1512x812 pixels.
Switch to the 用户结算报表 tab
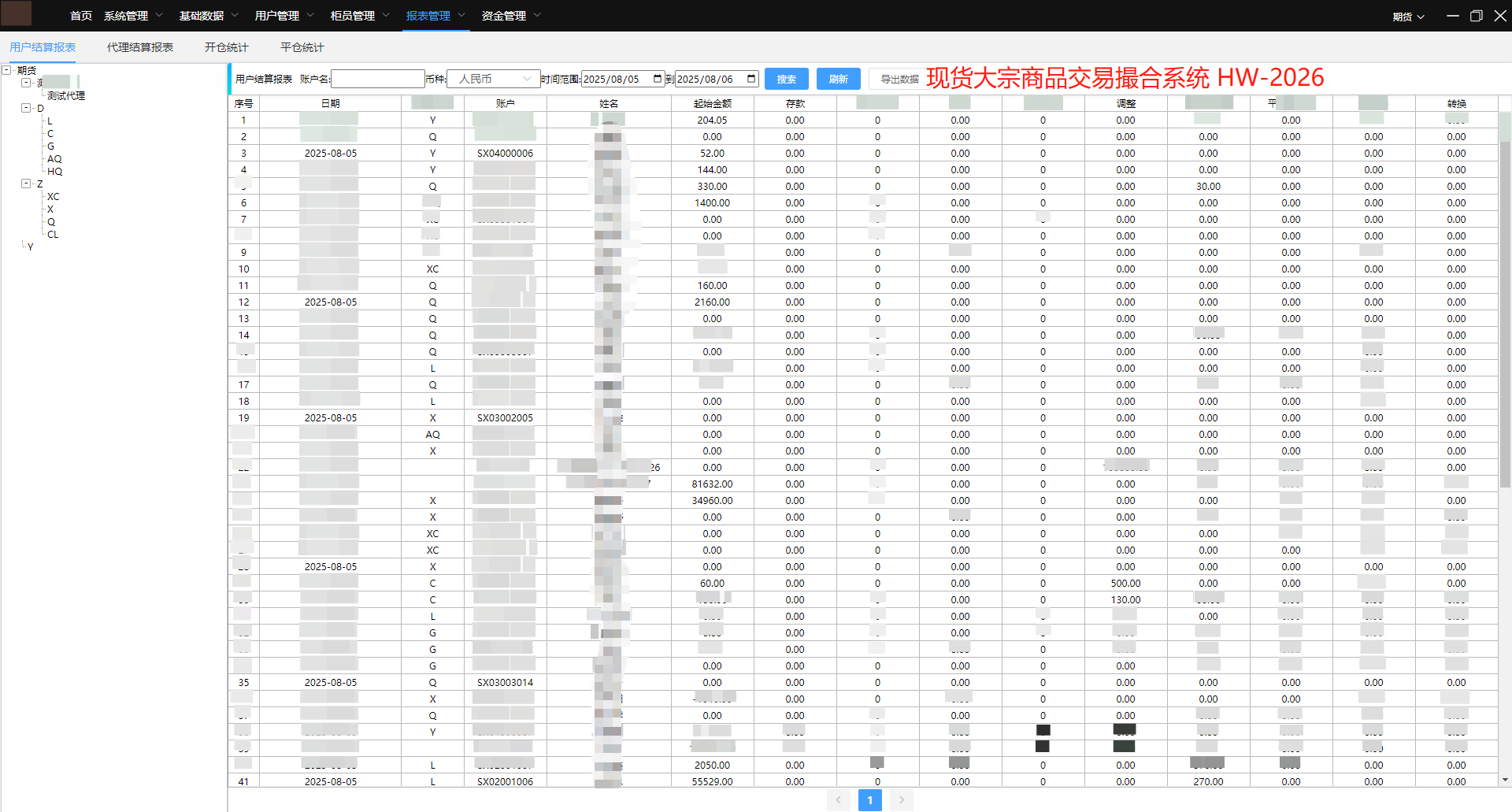click(x=43, y=47)
